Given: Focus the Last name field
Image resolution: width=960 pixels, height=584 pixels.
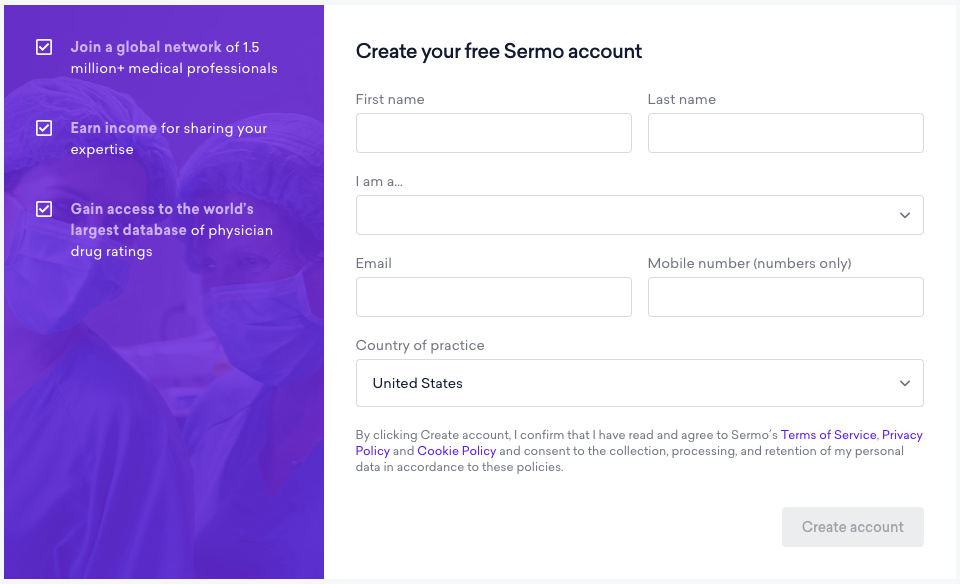Looking at the screenshot, I should coord(786,133).
